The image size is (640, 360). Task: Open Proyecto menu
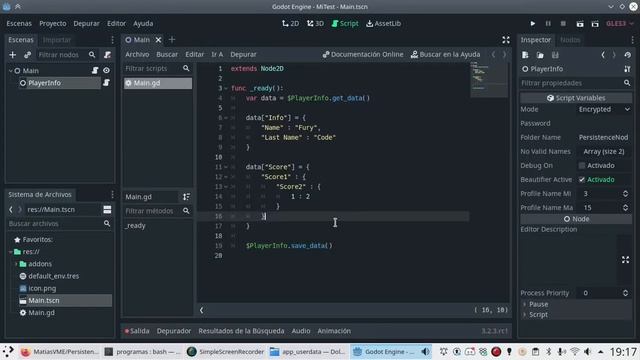click(x=53, y=24)
